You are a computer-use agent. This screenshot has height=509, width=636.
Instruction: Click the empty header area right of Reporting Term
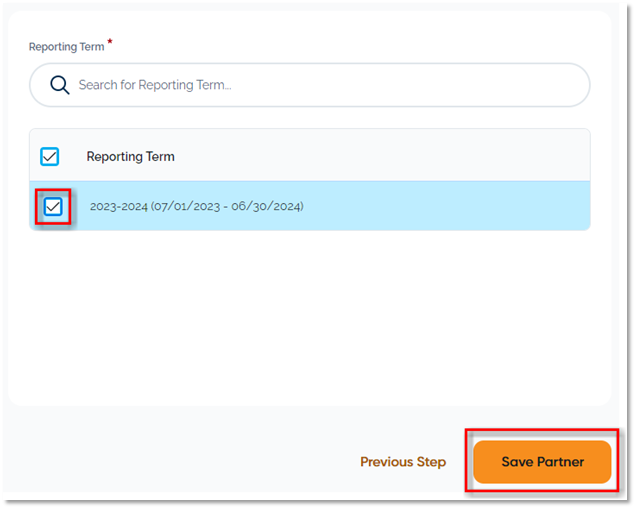point(400,156)
